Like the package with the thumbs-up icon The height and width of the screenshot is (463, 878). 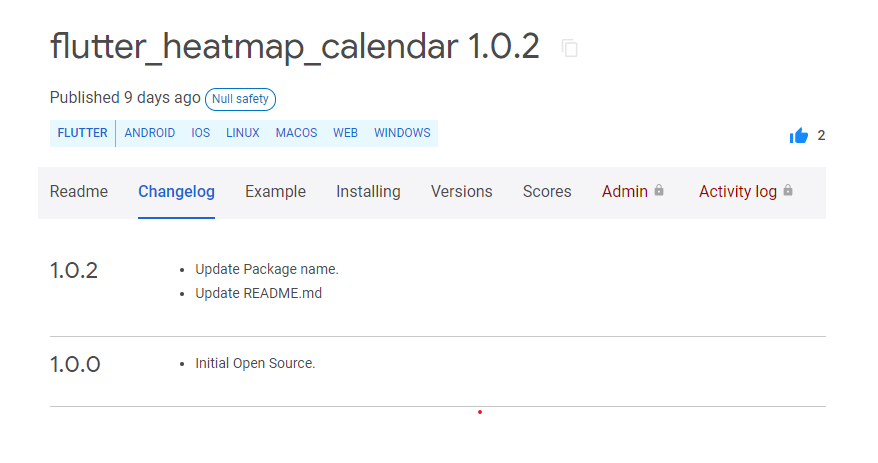[798, 136]
